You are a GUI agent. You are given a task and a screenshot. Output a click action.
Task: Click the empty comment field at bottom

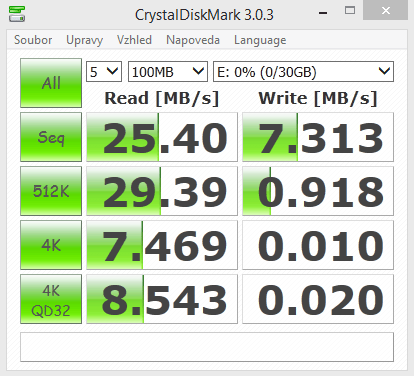click(207, 347)
